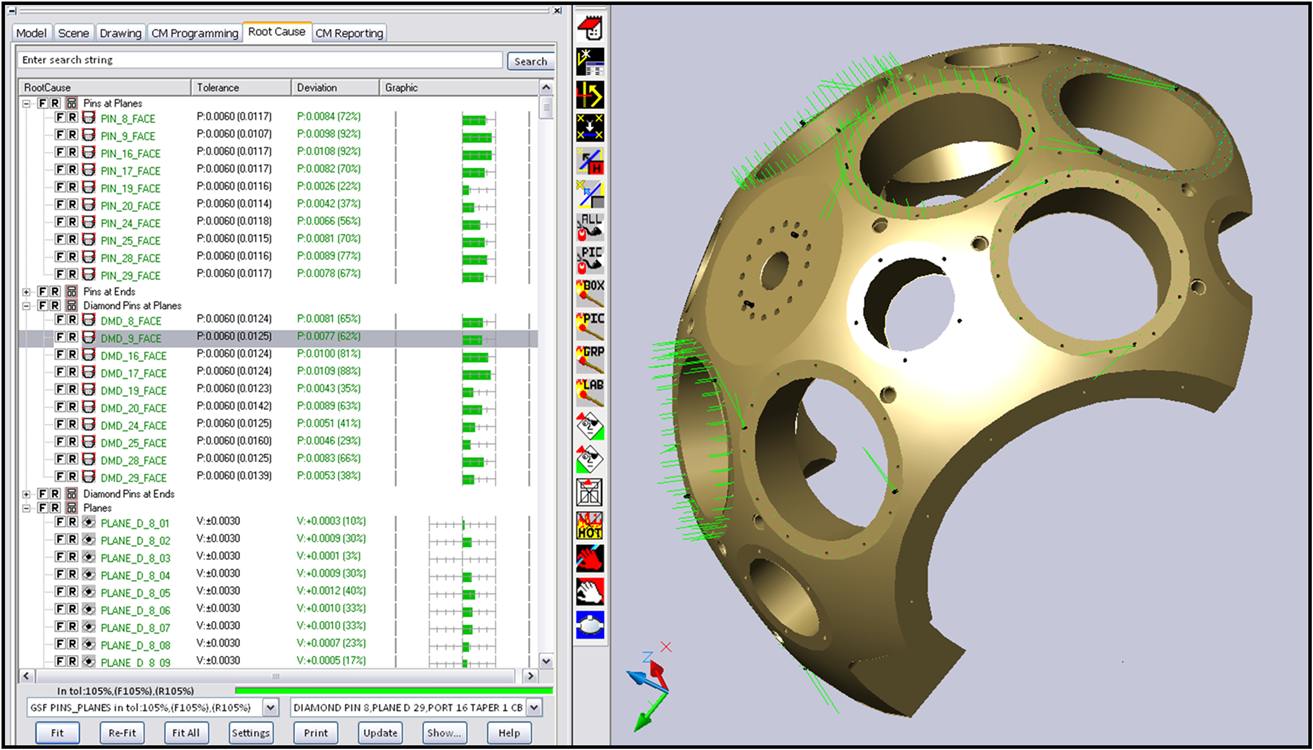Click the green in-tolerance progress bar

tap(392, 690)
